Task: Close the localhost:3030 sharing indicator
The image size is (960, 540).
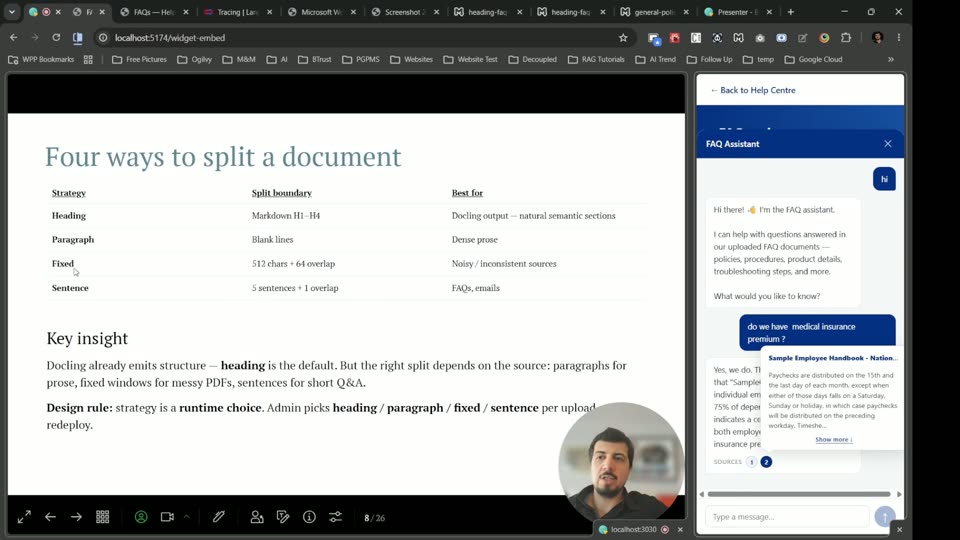Action: [680, 530]
